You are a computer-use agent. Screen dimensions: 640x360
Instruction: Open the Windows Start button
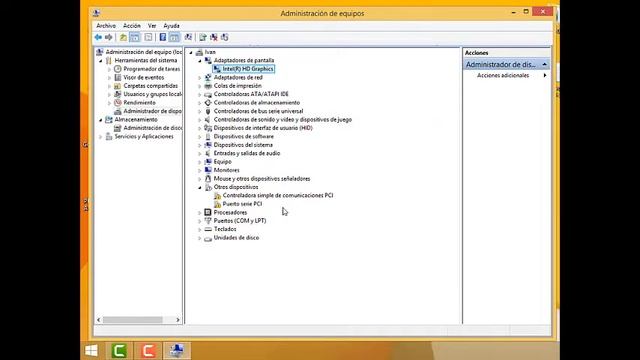(91, 351)
